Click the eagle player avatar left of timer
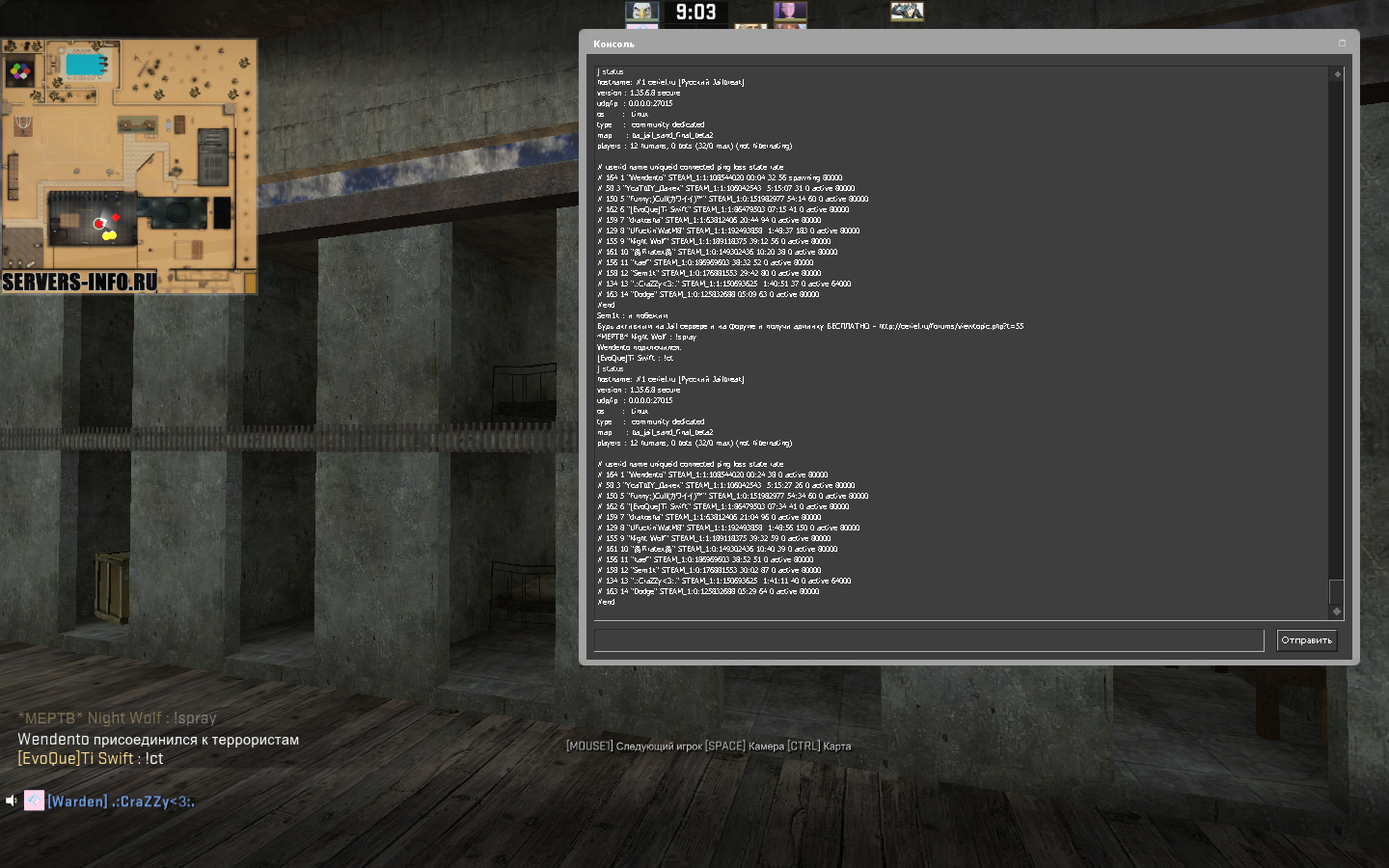The image size is (1389, 868). pos(641,12)
